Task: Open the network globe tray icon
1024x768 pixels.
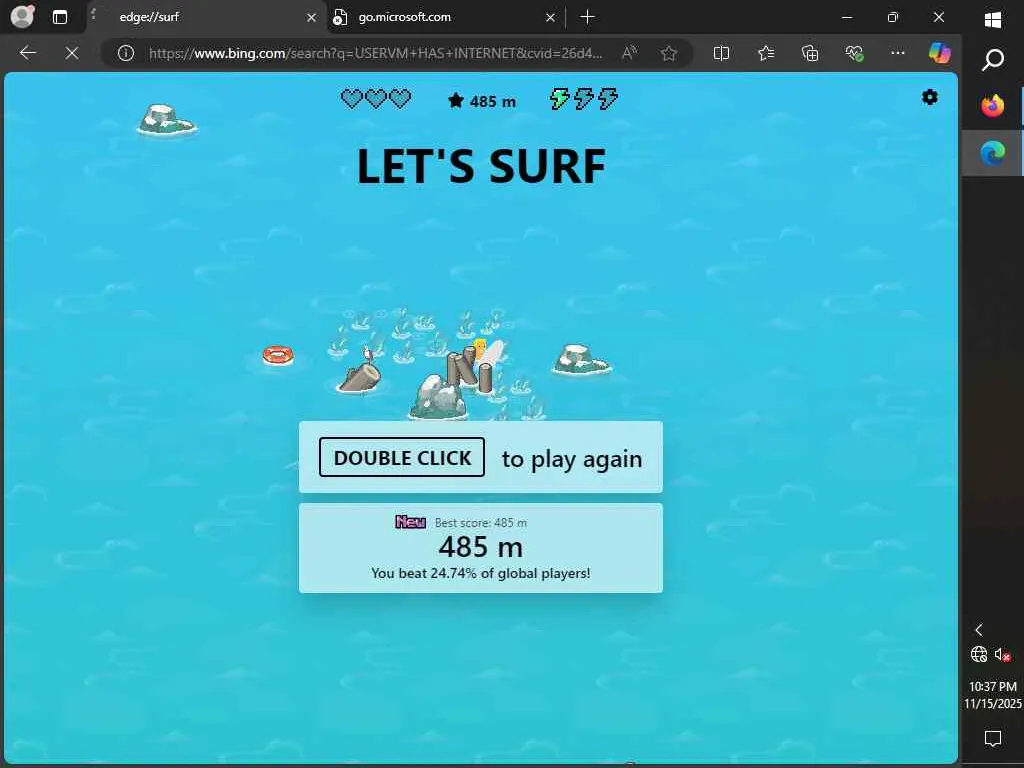Action: [978, 654]
